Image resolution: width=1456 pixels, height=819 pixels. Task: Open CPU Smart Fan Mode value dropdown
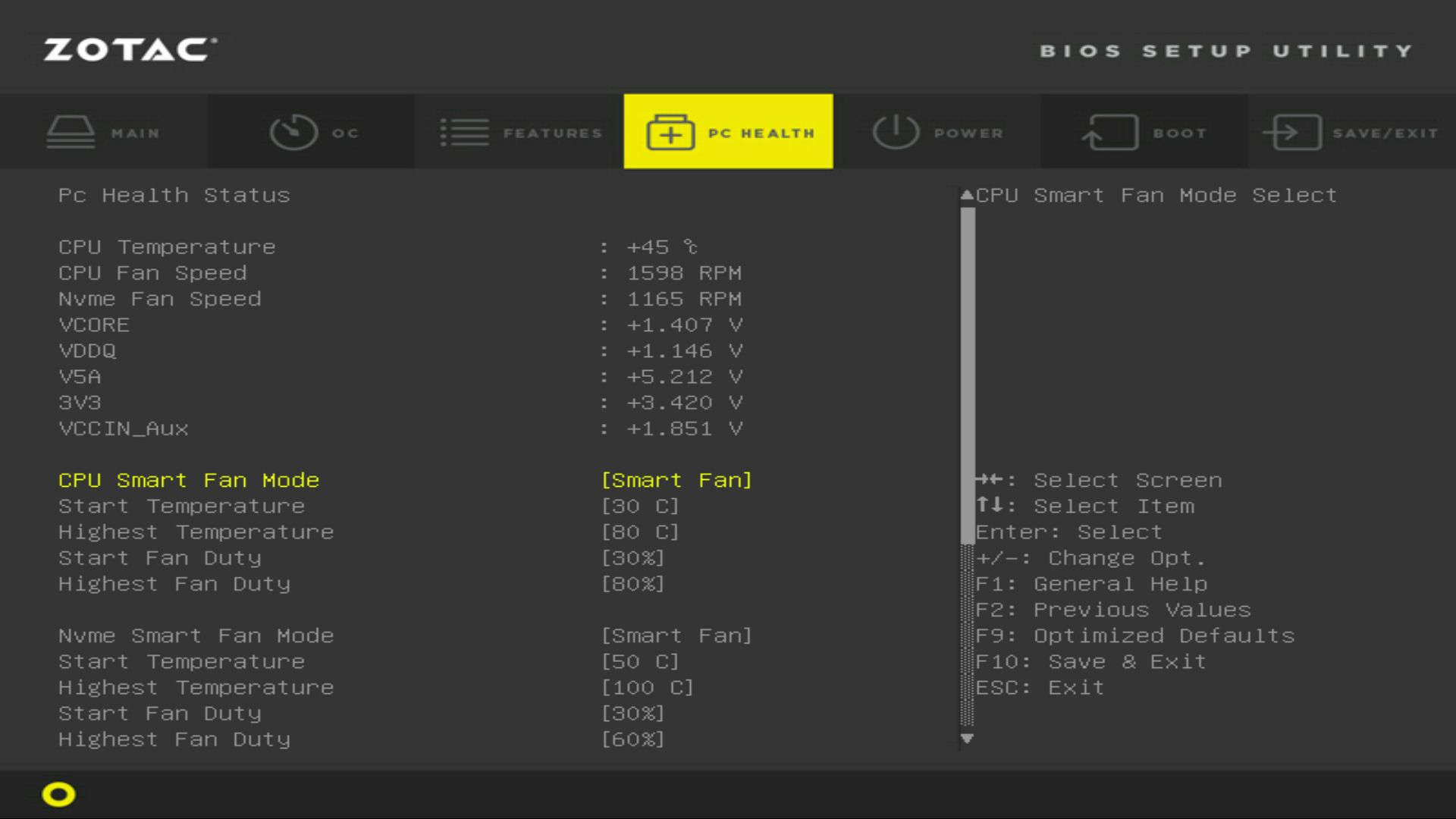pos(676,480)
